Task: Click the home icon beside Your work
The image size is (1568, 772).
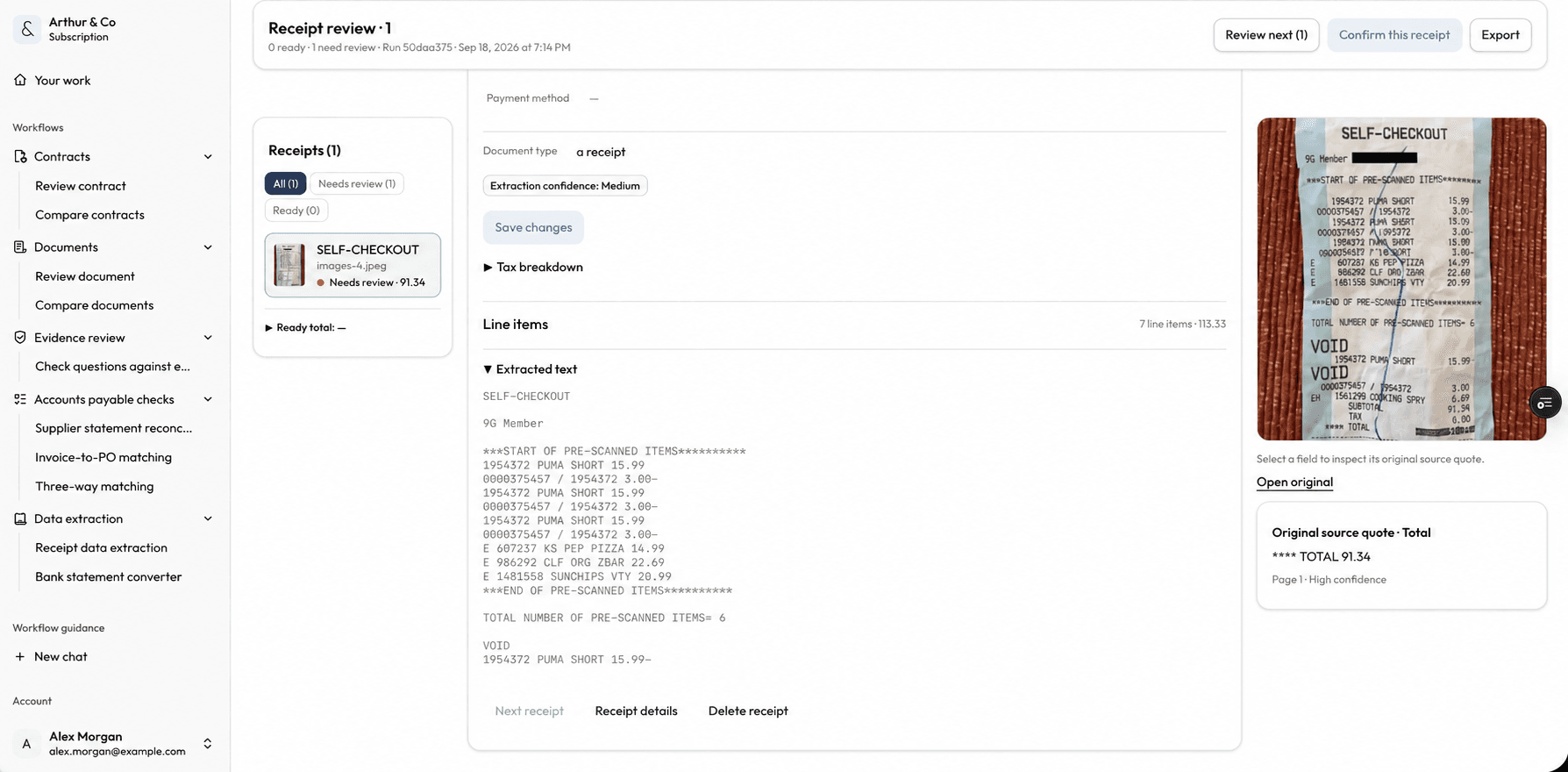Action: tap(20, 80)
